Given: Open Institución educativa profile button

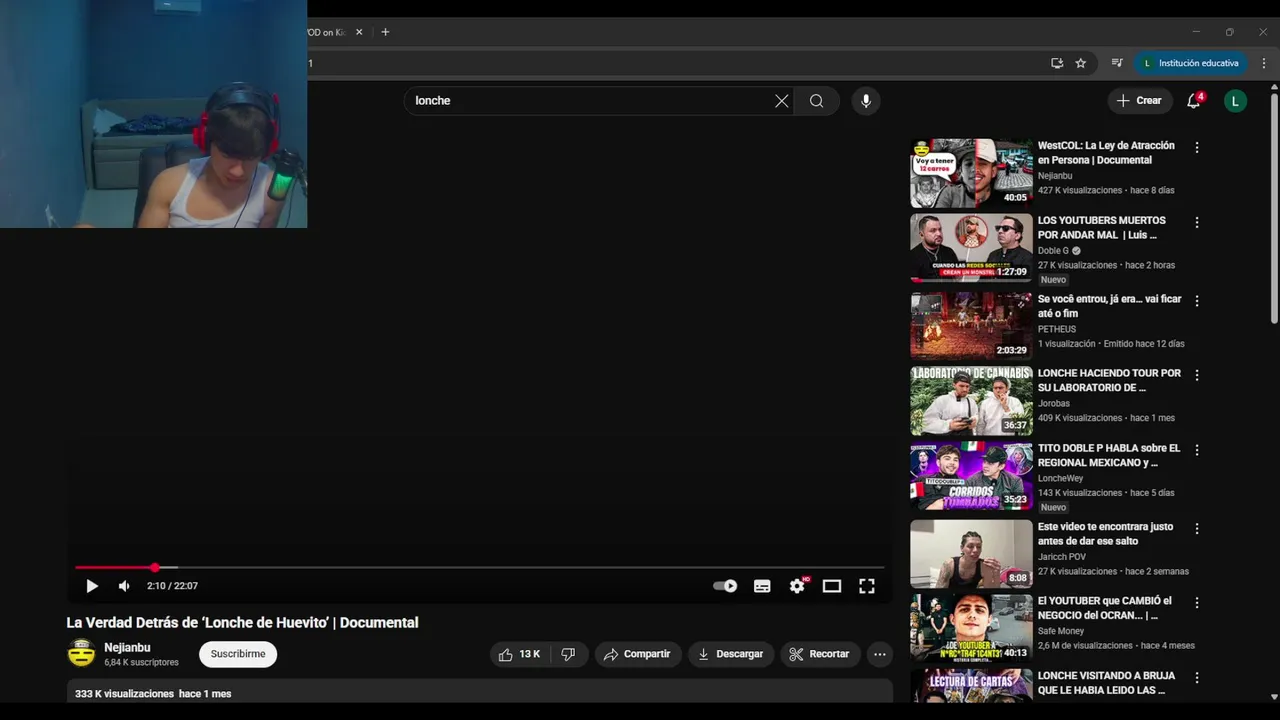Looking at the screenshot, I should pyautogui.click(x=1191, y=63).
